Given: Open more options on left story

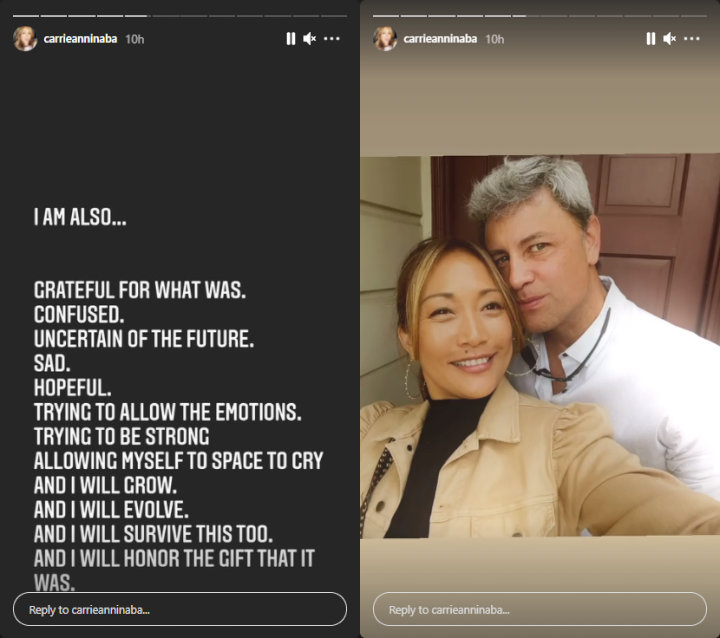Looking at the screenshot, I should pyautogui.click(x=332, y=39).
